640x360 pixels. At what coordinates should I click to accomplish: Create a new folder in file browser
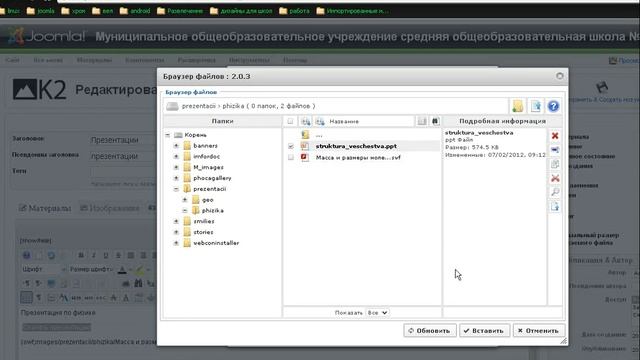pyautogui.click(x=518, y=106)
